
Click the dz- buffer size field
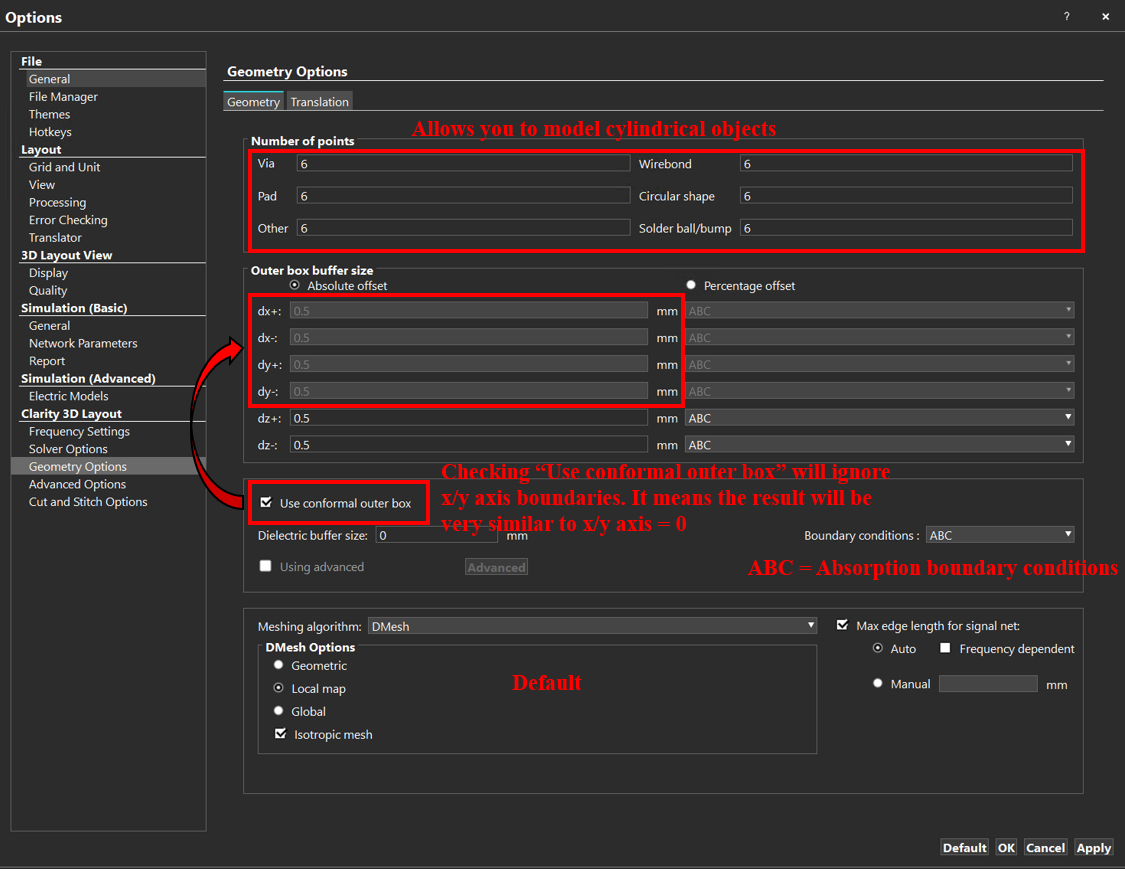tap(469, 445)
